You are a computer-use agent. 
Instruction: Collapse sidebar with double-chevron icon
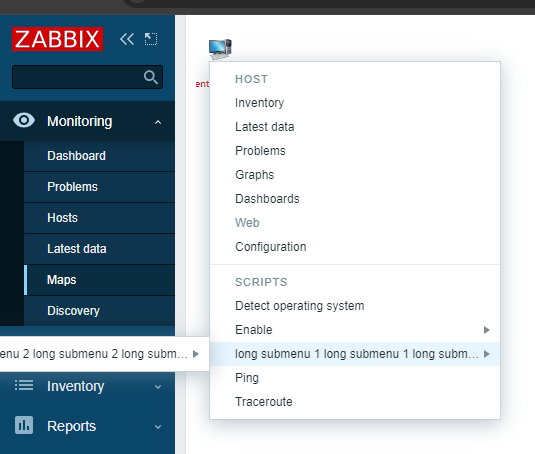click(x=127, y=39)
